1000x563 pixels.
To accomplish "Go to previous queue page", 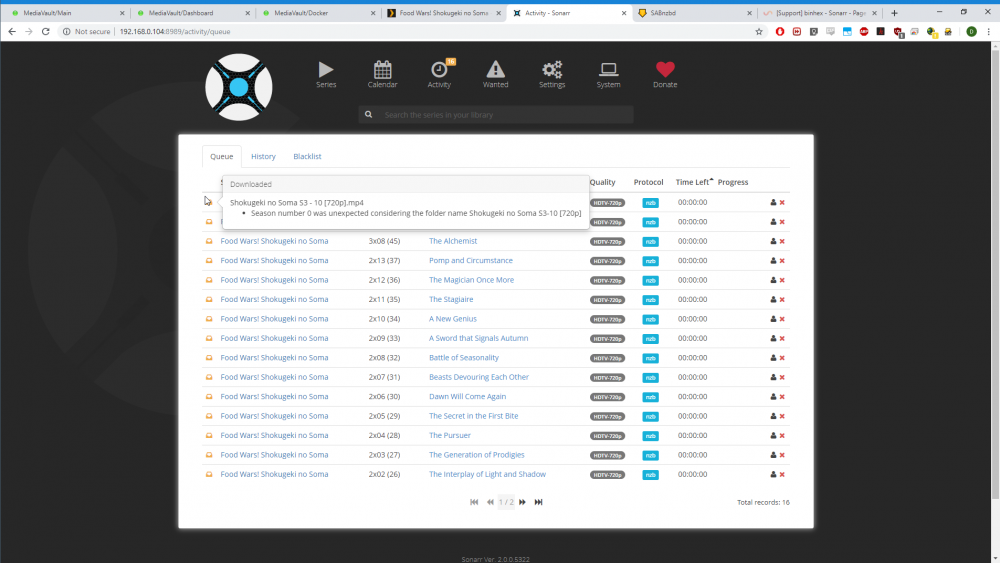I will coord(490,502).
